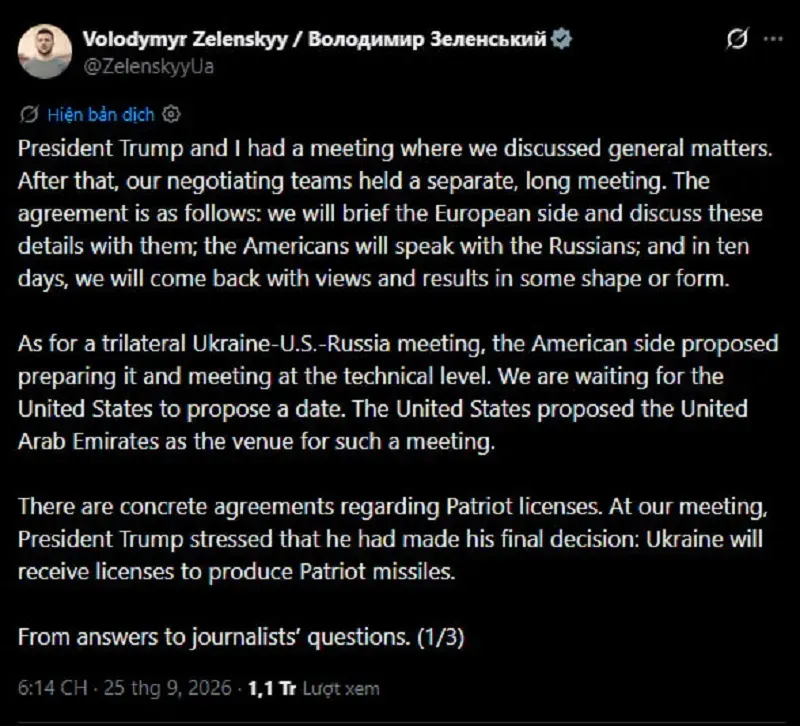The height and width of the screenshot is (726, 800).
Task: Open the @ZelenskyyUa handle link
Action: click(x=148, y=67)
